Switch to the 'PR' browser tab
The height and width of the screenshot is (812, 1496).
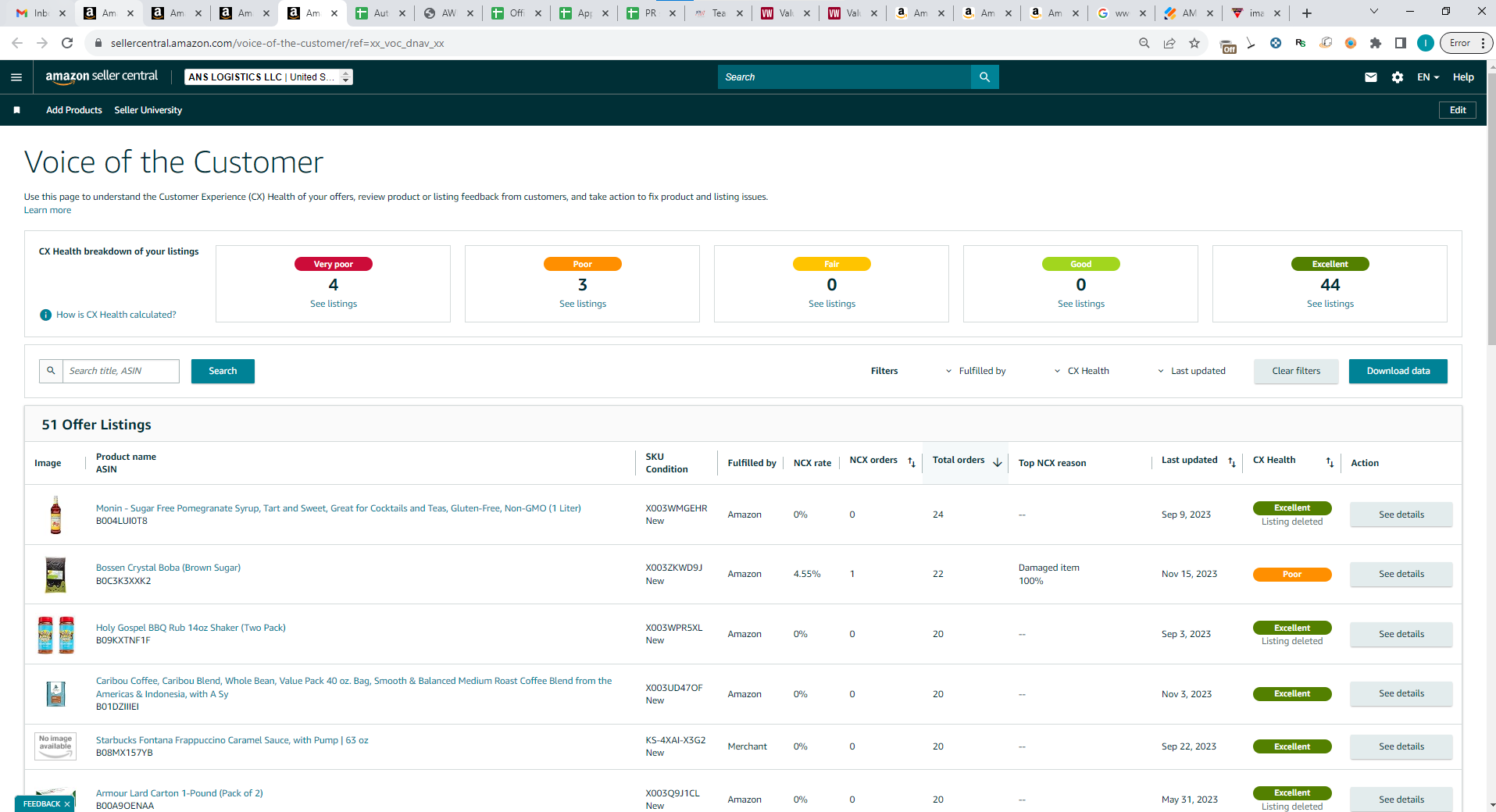pyautogui.click(x=650, y=13)
